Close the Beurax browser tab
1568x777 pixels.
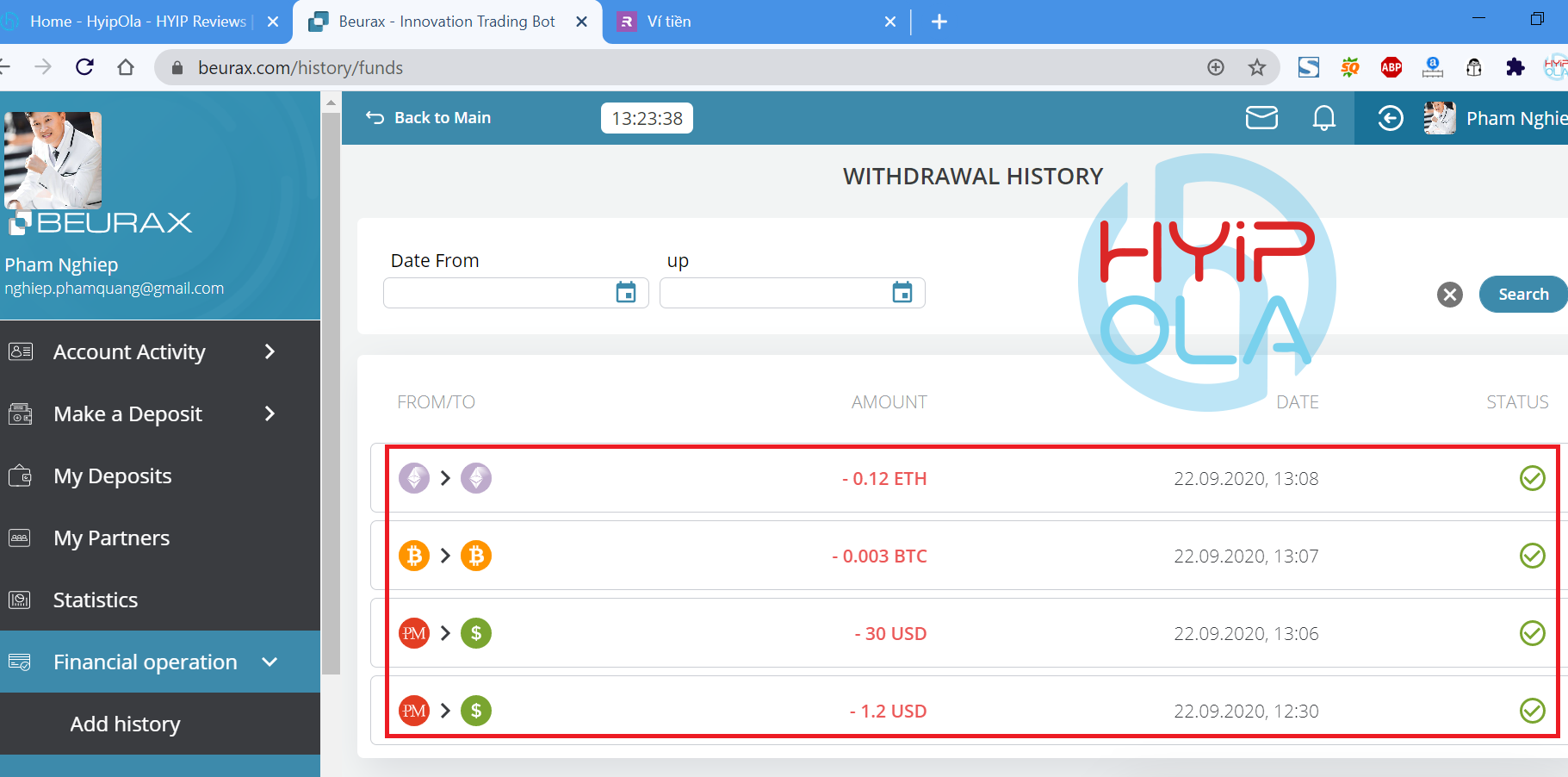click(582, 22)
